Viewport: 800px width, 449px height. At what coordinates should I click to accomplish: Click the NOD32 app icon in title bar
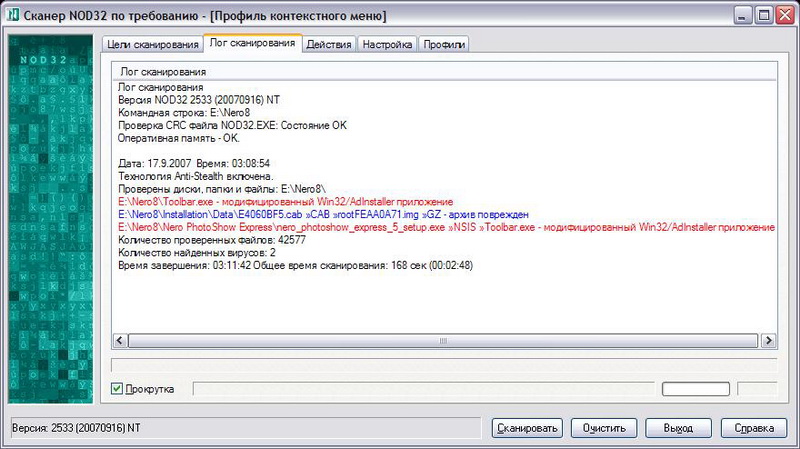pos(13,15)
